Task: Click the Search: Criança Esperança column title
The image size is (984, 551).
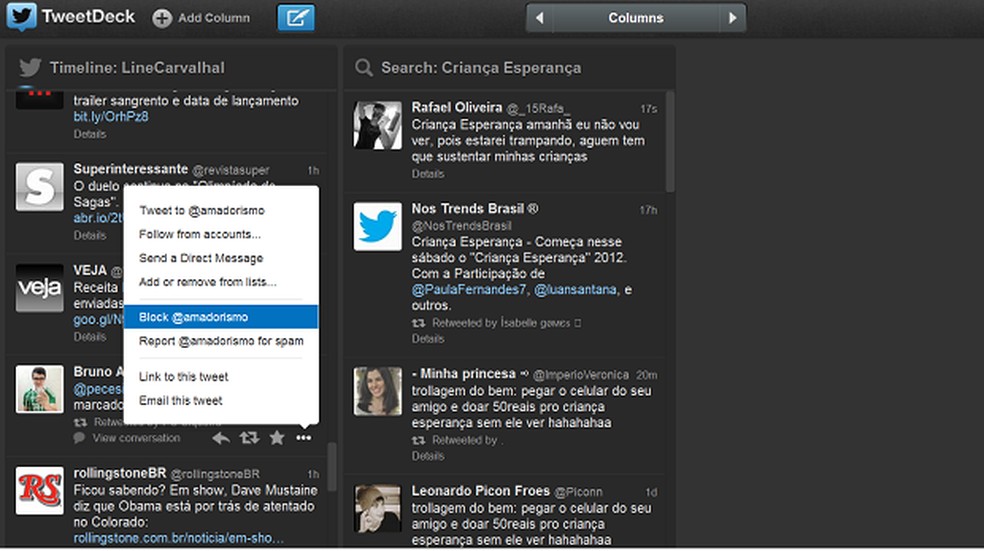Action: click(x=481, y=68)
